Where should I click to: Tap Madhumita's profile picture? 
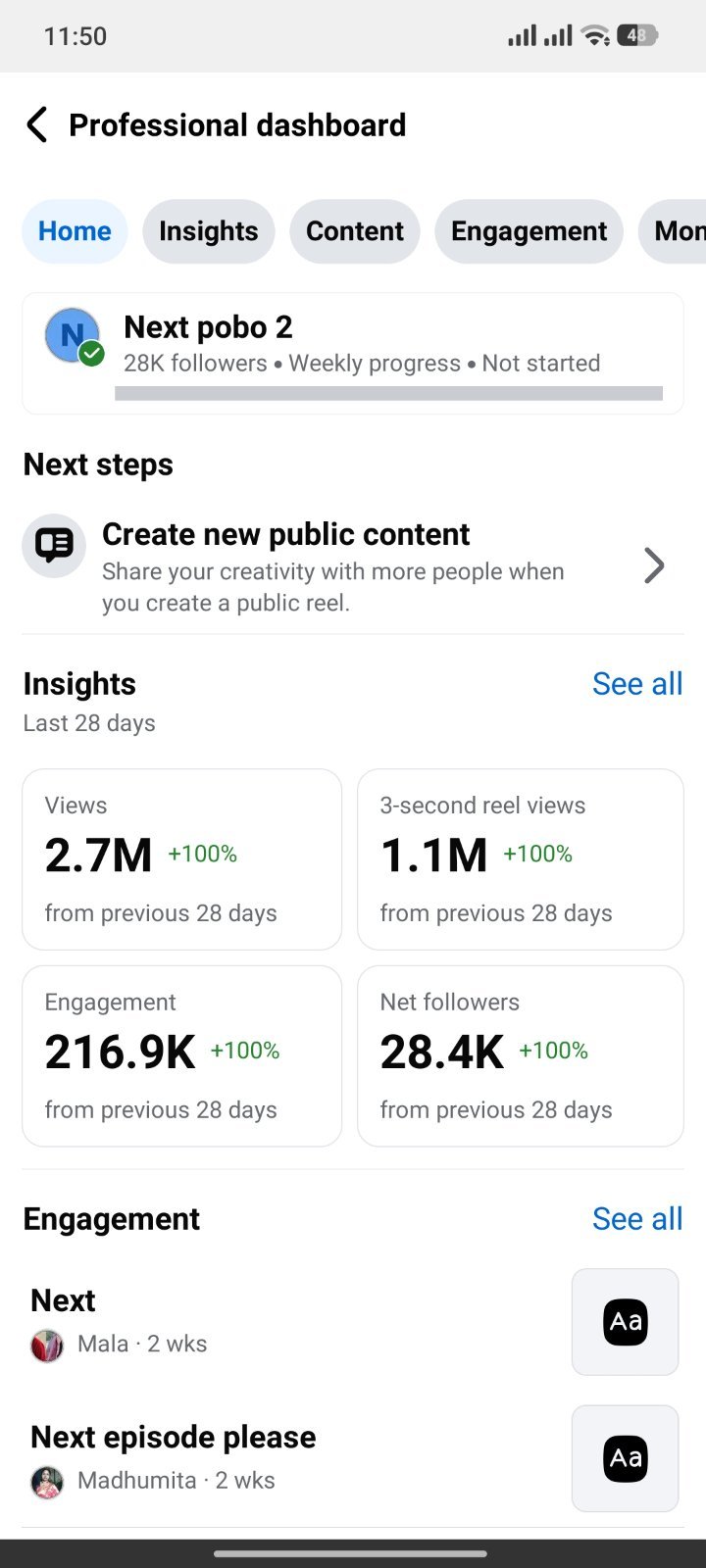coord(47,1481)
